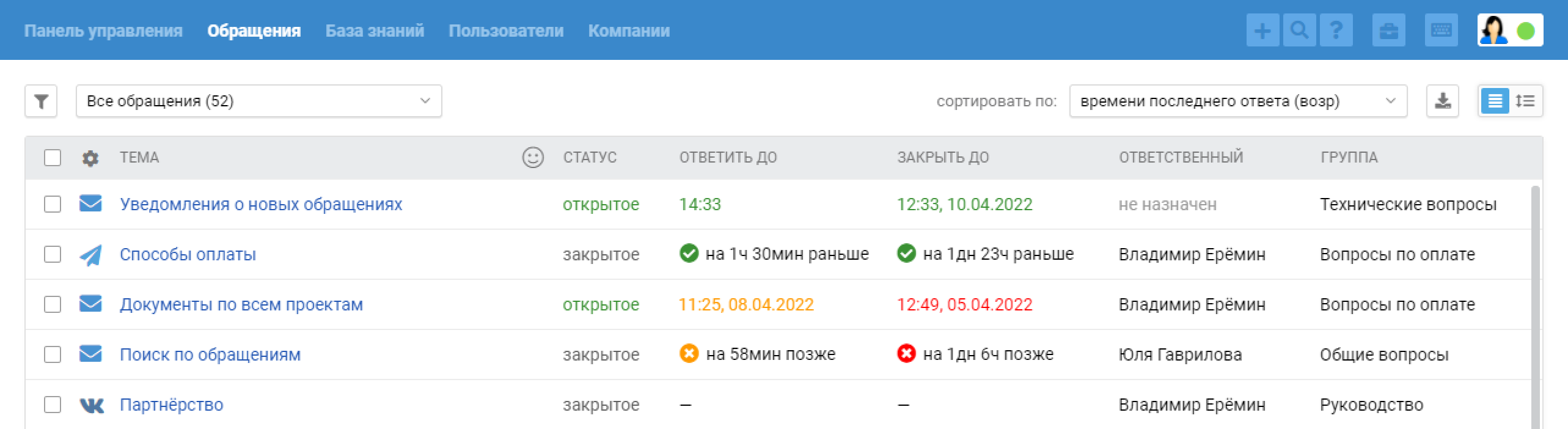1568x429 pixels.
Task: Click the keyboard icon in the header
Action: [1441, 31]
